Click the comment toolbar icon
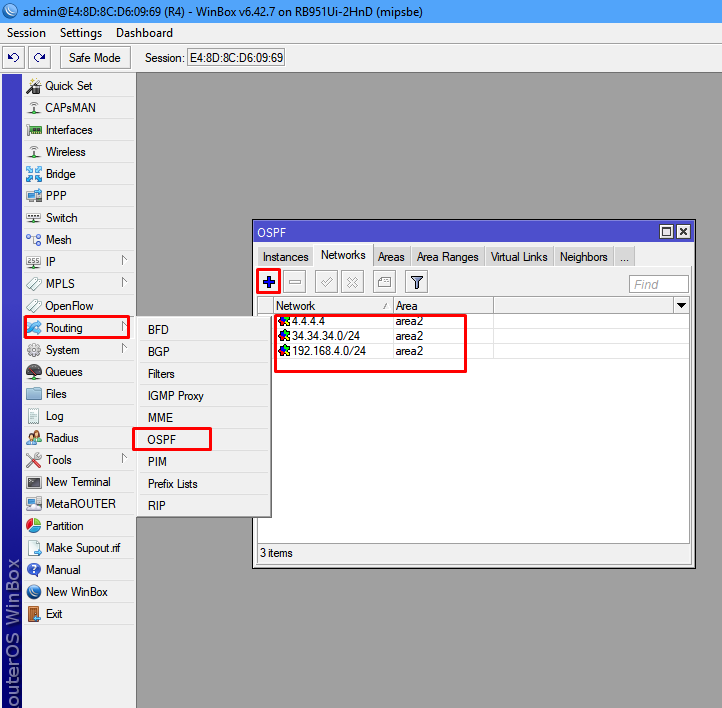This screenshot has width=722, height=708. tap(384, 282)
